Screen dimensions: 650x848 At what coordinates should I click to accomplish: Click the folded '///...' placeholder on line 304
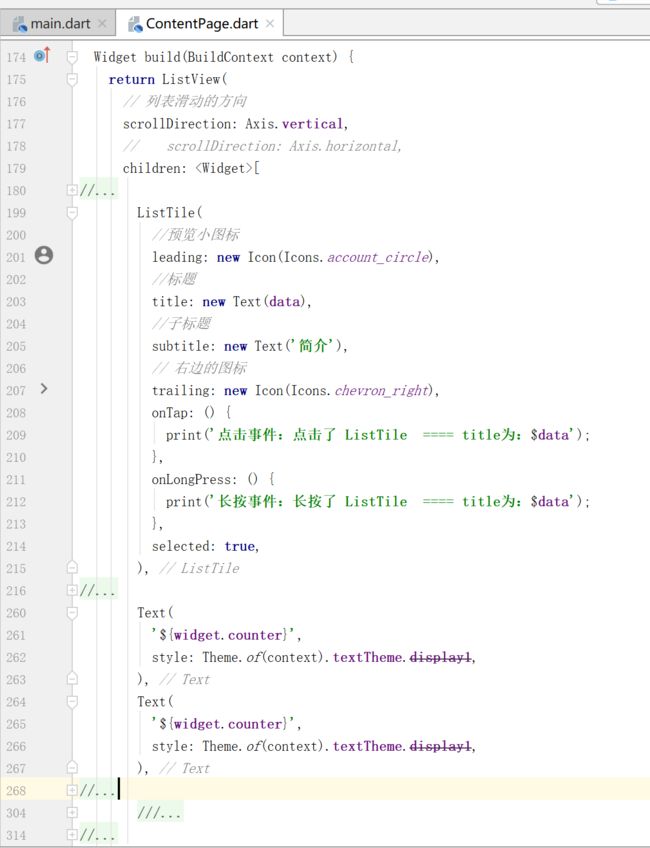(160, 813)
